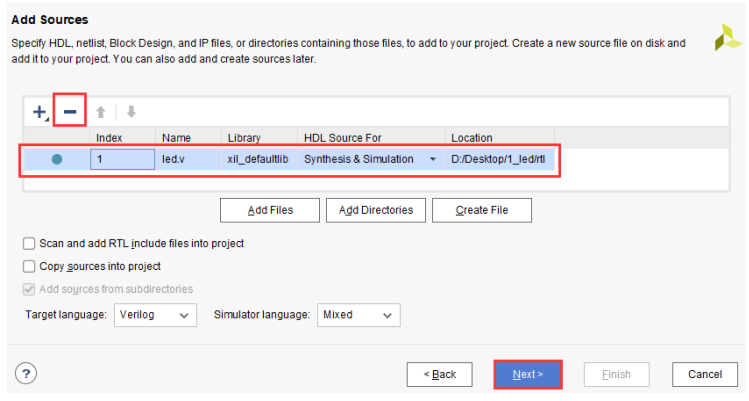This screenshot has width=749, height=401.
Task: Open help with the question mark icon
Action: 26,374
